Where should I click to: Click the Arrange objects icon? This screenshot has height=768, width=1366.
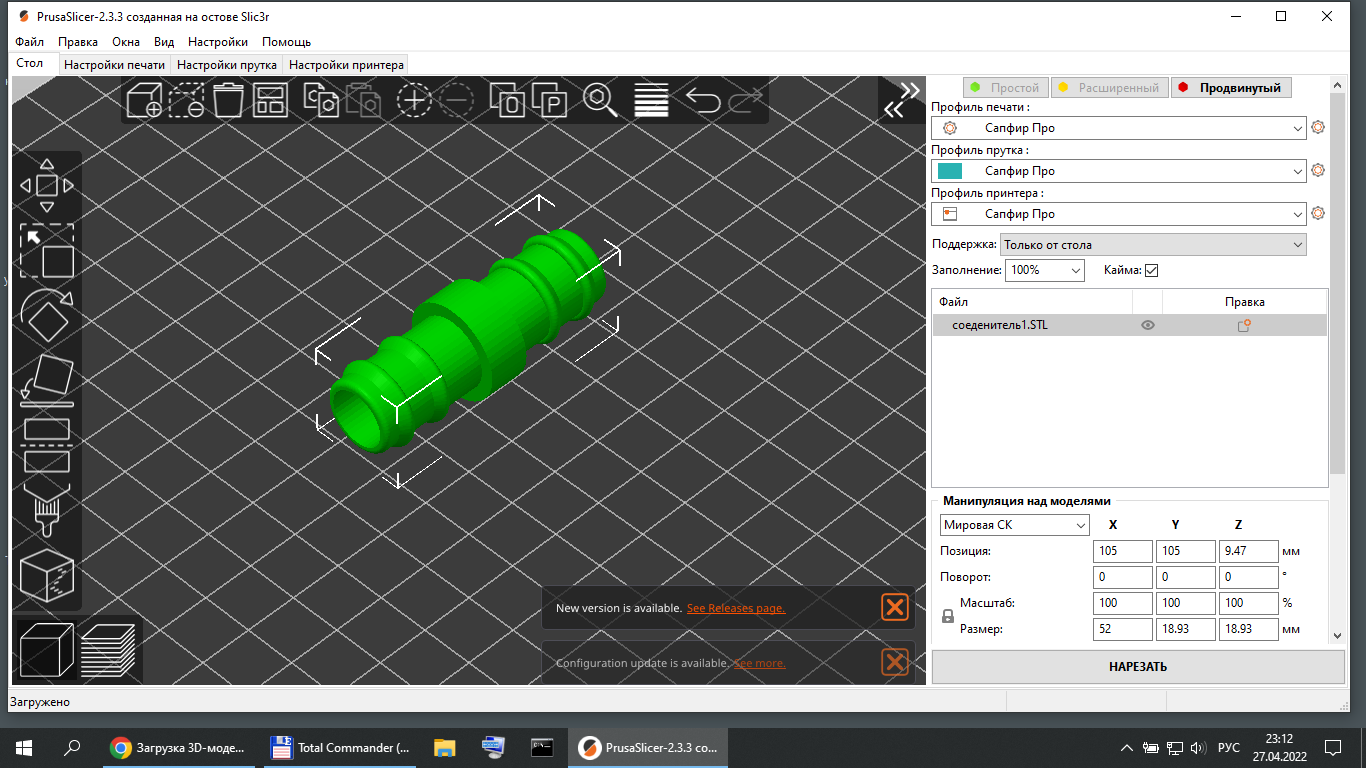pos(271,101)
